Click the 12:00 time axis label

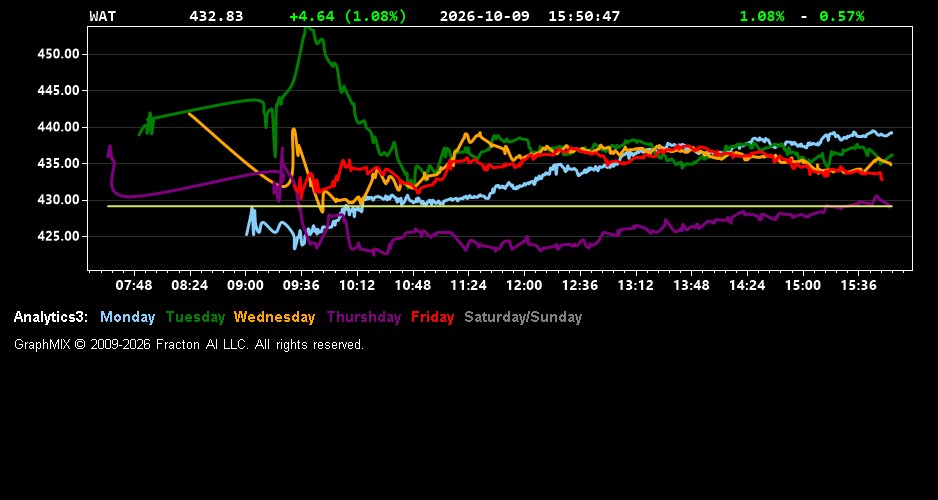tap(524, 286)
